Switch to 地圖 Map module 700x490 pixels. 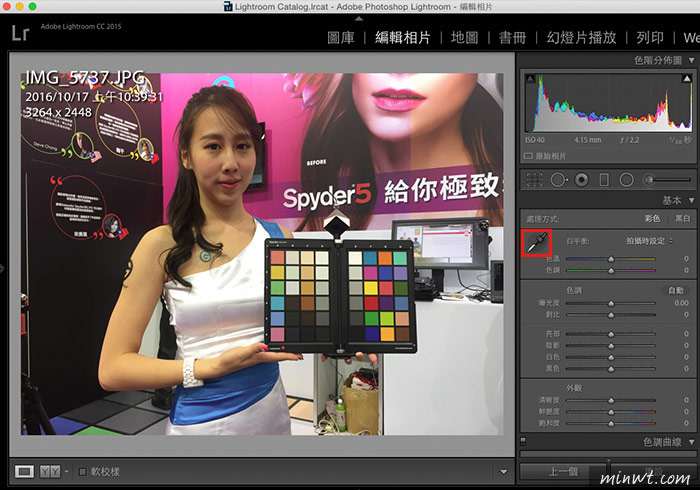pos(464,37)
